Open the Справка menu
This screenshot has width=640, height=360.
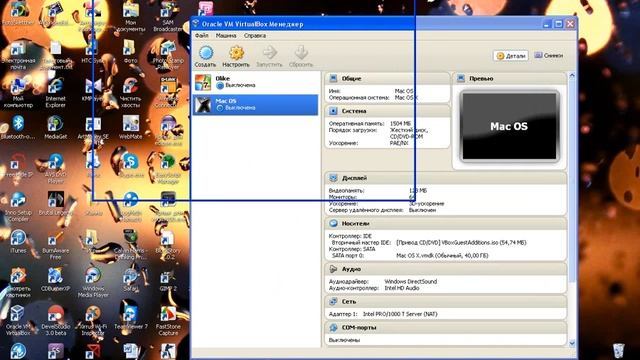click(255, 36)
